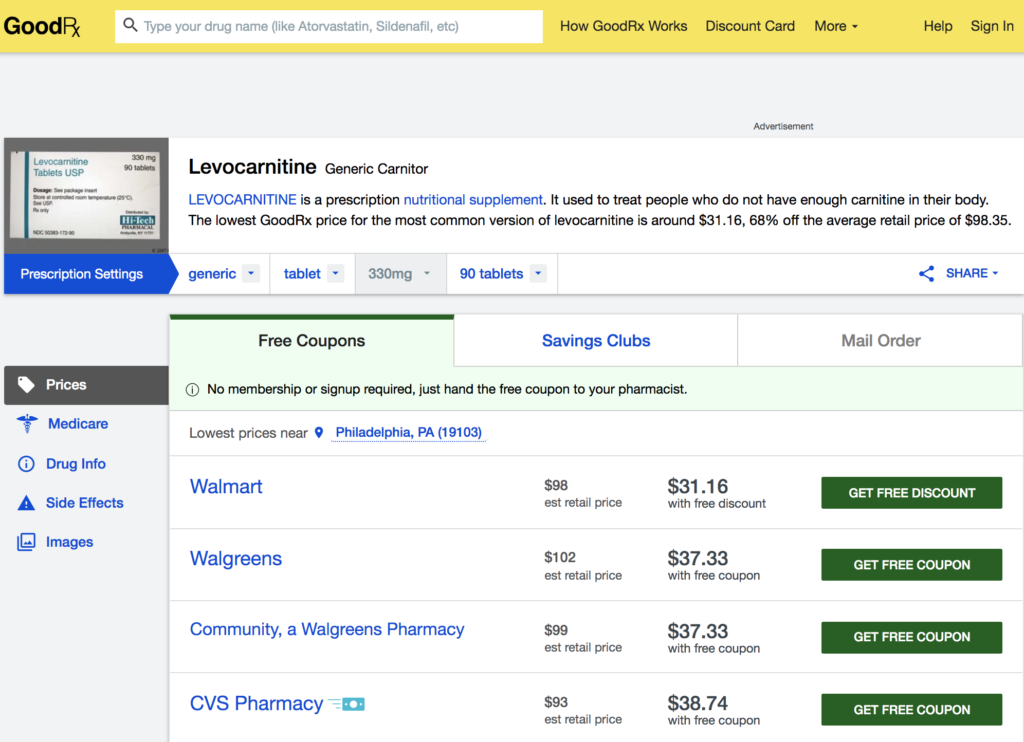The width and height of the screenshot is (1024, 742).
Task: Expand the More menu in header
Action: coord(836,26)
